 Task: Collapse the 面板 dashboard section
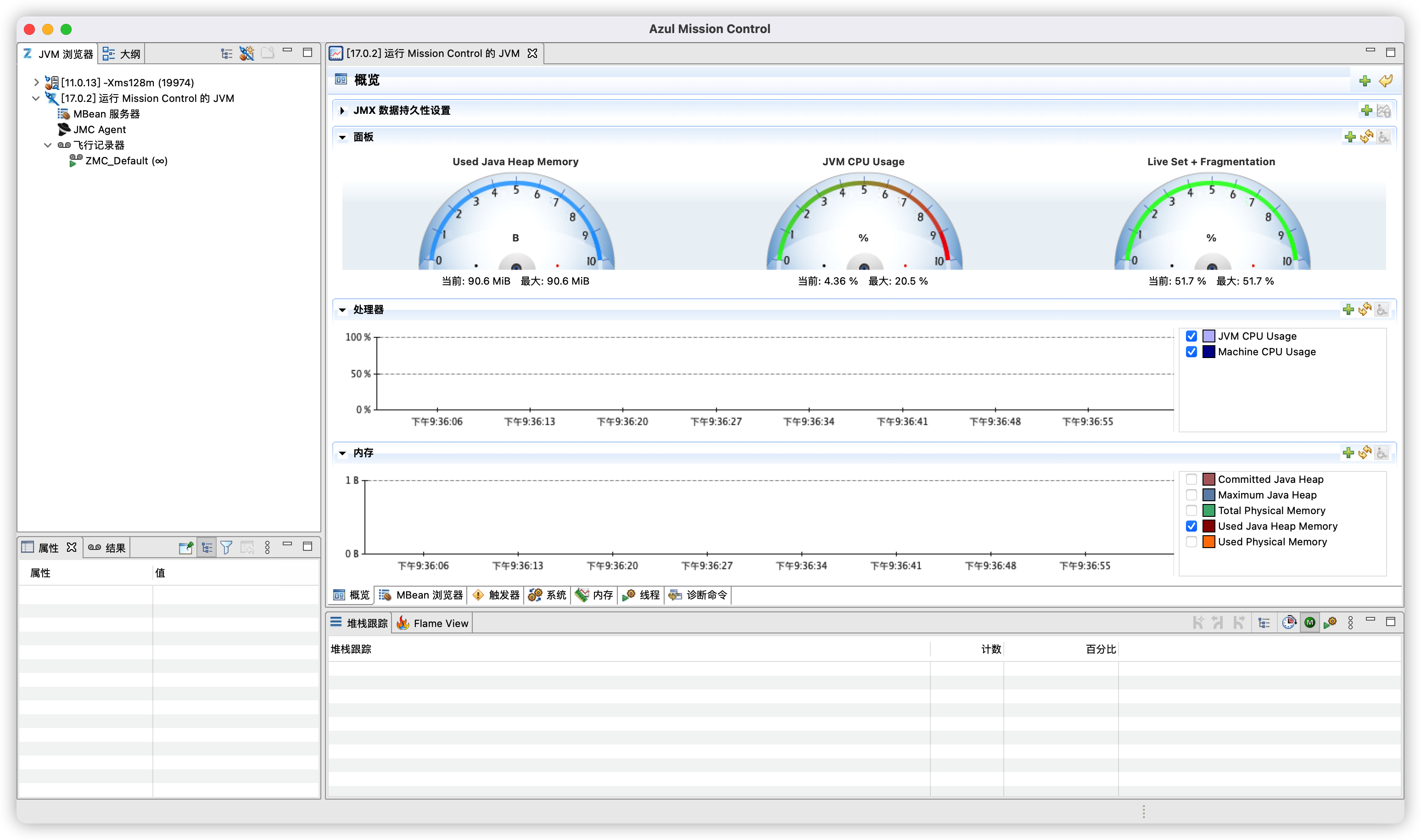pos(342,137)
